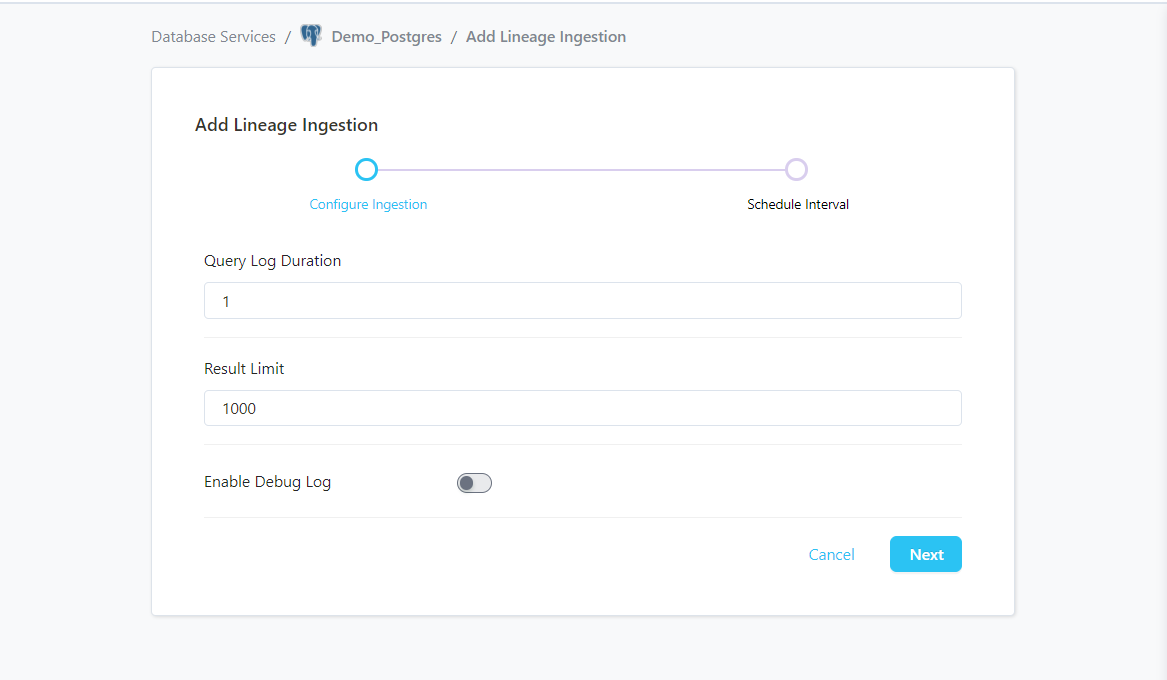The height and width of the screenshot is (680, 1167).
Task: Click the slash separator after Database Services
Action: [288, 37]
